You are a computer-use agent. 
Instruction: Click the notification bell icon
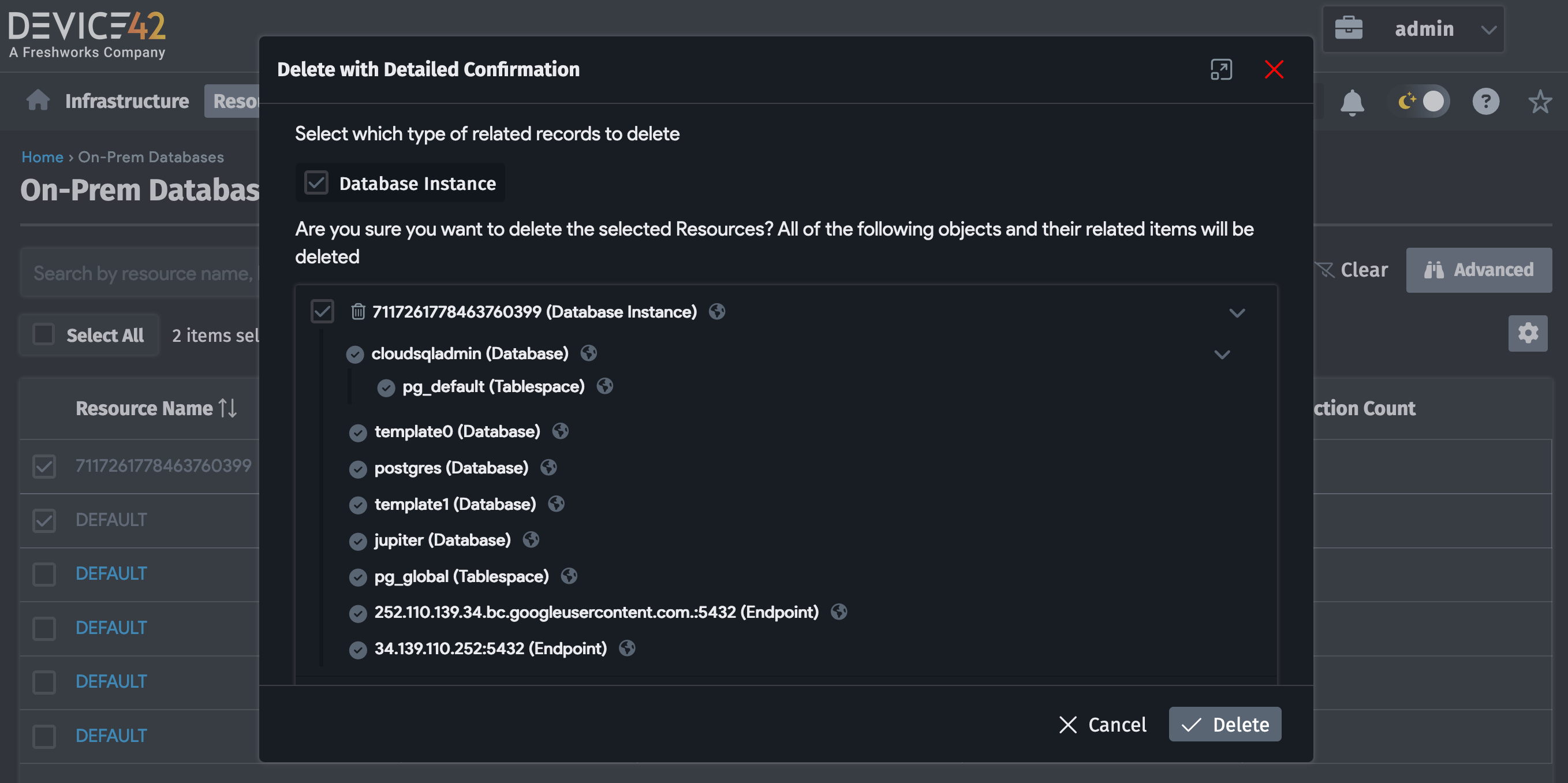pyautogui.click(x=1352, y=102)
